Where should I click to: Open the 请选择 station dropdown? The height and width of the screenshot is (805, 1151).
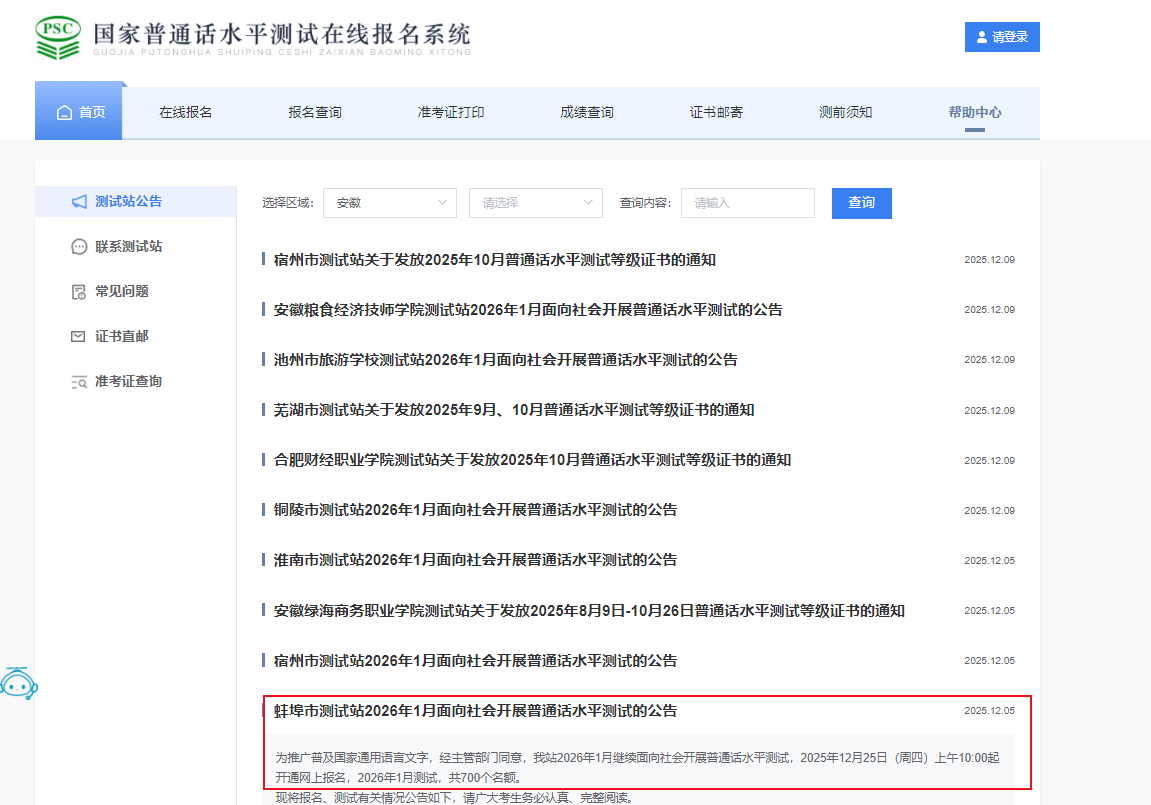(x=535, y=203)
